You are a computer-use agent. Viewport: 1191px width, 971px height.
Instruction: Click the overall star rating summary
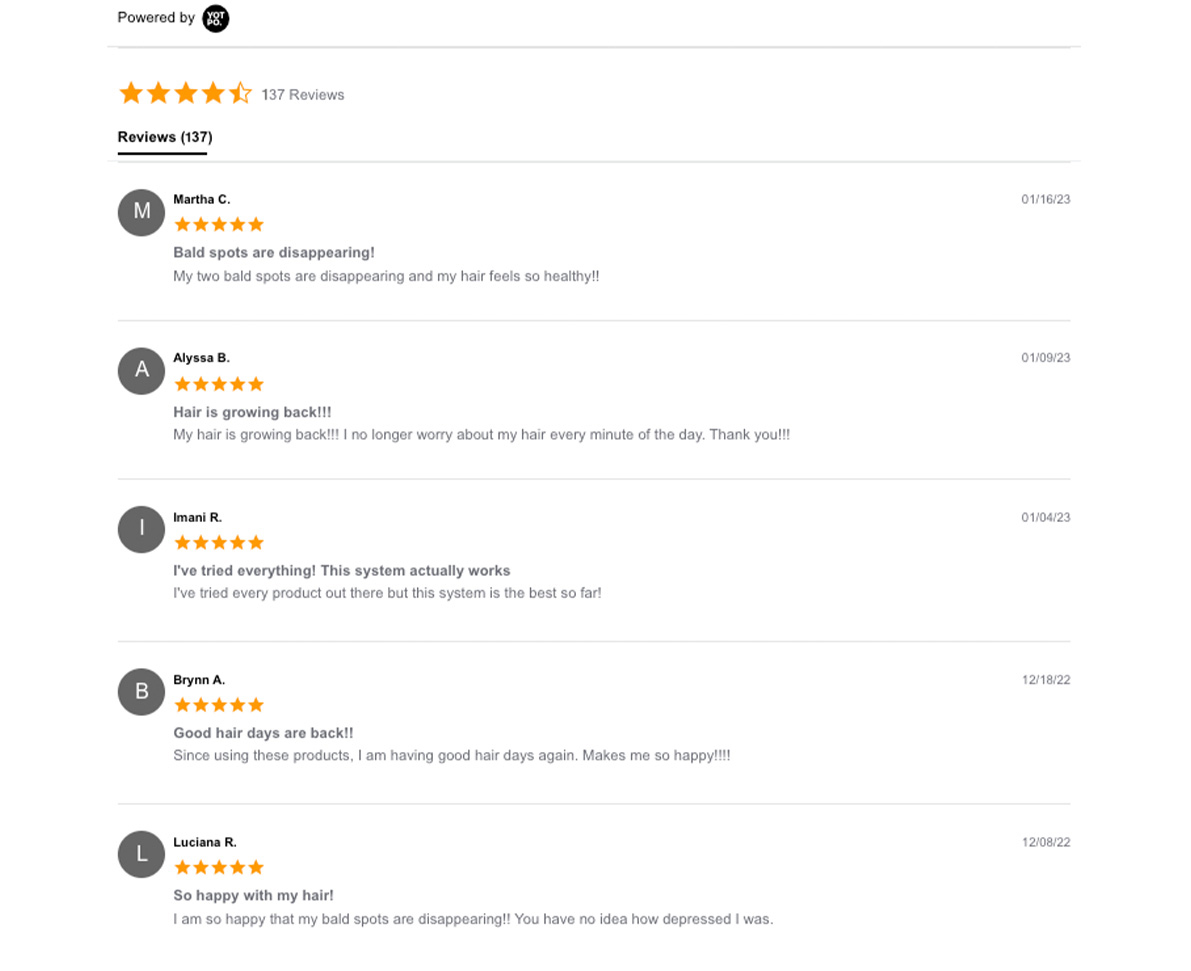[x=185, y=93]
